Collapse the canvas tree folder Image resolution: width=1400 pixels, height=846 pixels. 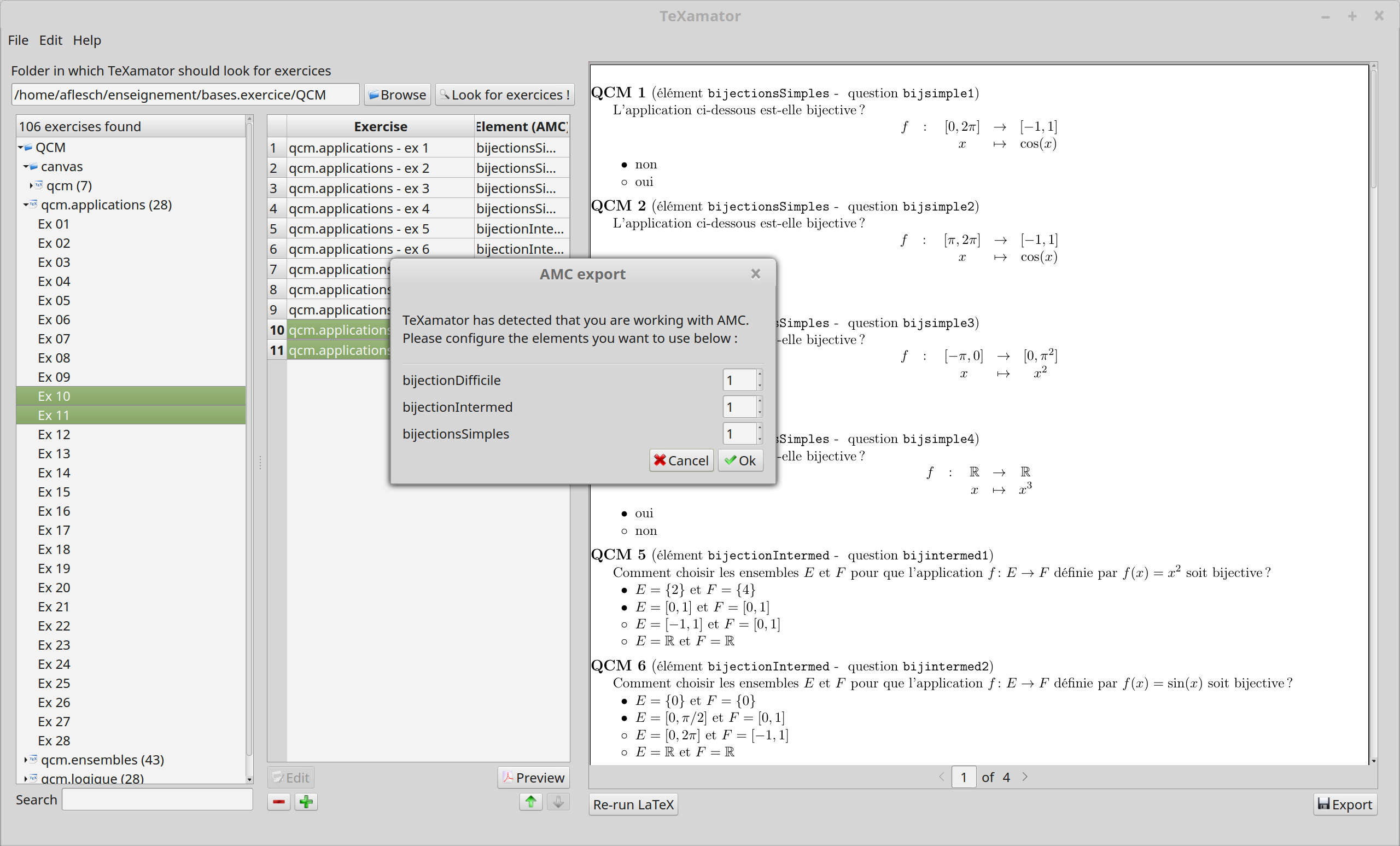(x=26, y=167)
